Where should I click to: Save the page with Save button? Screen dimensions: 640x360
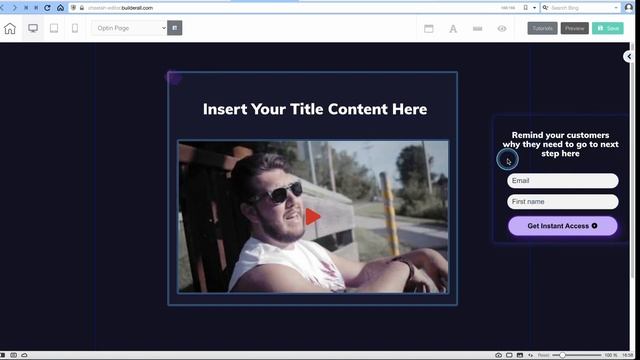pyautogui.click(x=608, y=28)
